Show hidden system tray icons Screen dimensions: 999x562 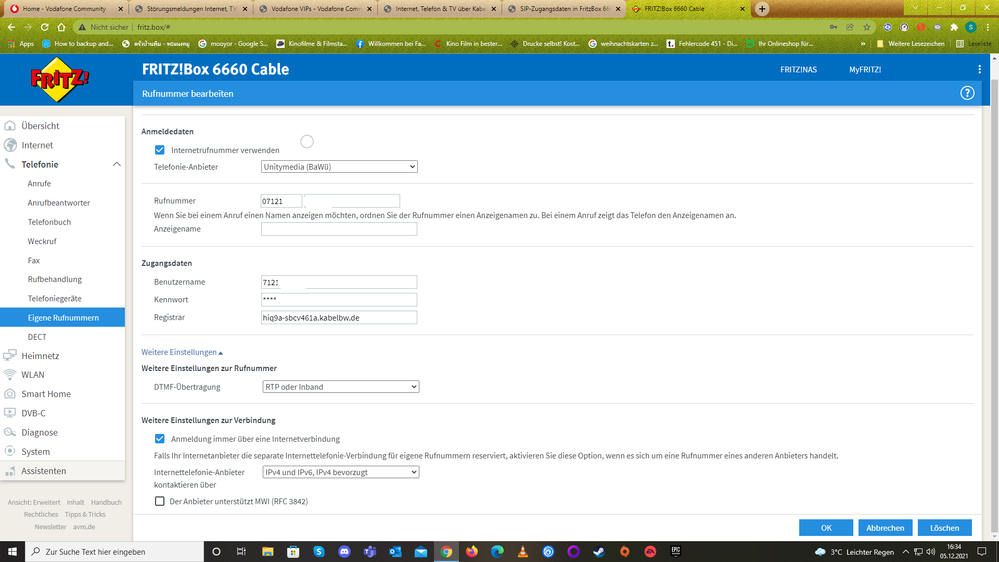coord(905,552)
